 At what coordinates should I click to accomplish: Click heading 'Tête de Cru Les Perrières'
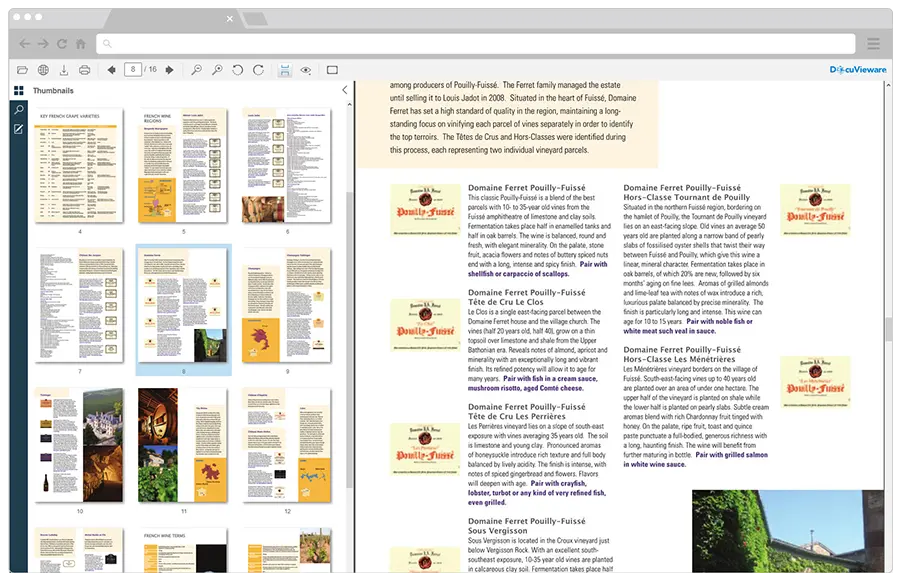pyautogui.click(x=517, y=416)
